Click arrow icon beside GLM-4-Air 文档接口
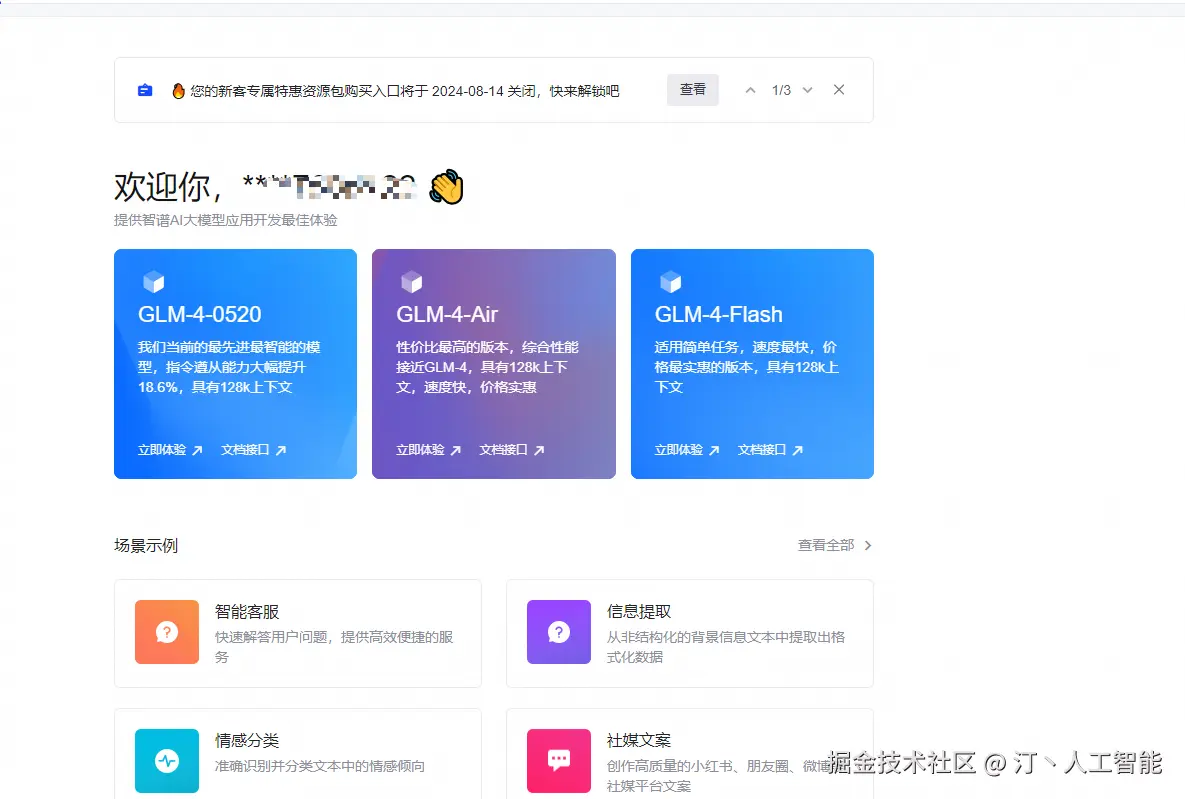The width and height of the screenshot is (1185, 799). tap(539, 451)
